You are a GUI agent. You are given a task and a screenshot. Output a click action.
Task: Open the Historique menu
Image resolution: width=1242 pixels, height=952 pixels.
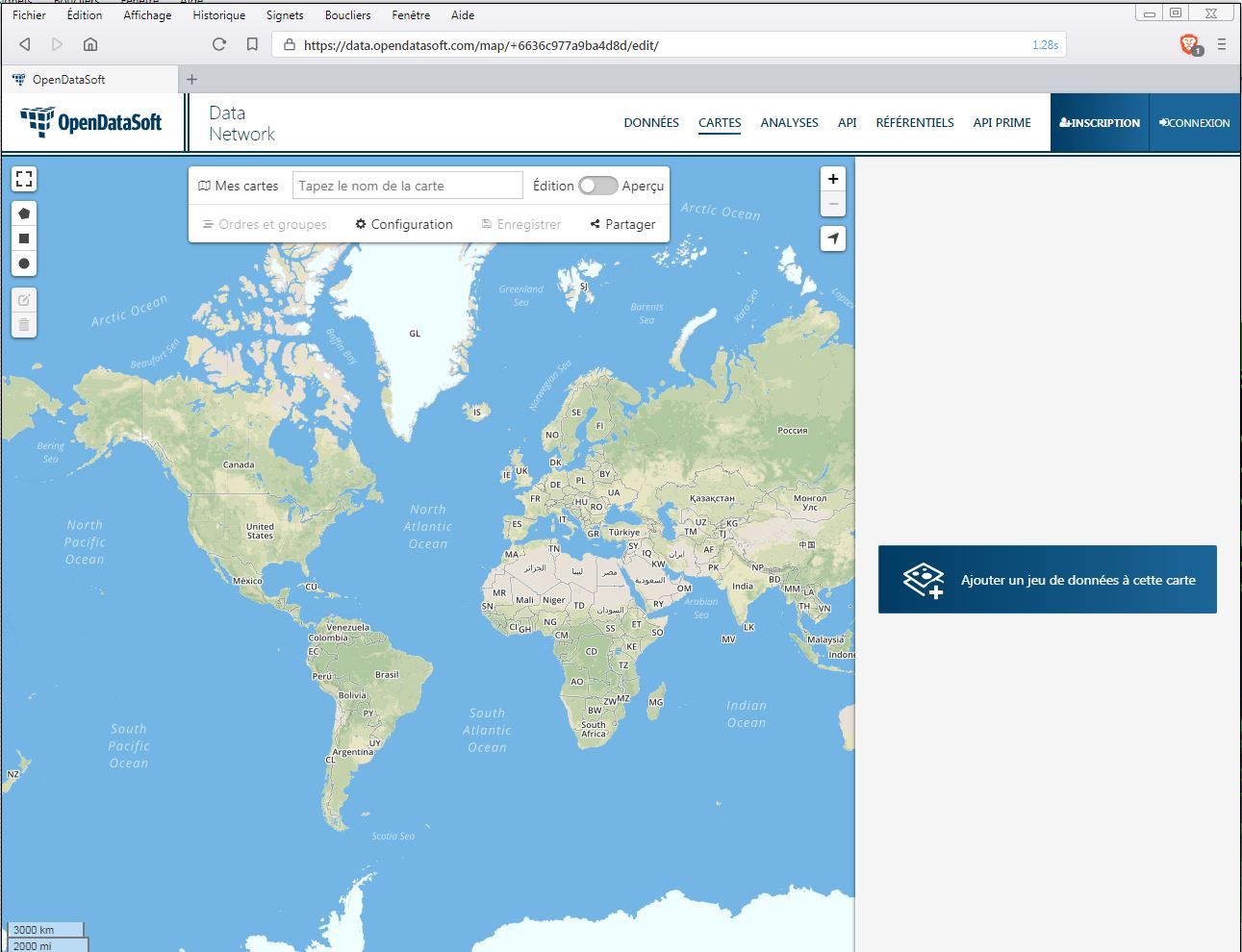point(218,15)
